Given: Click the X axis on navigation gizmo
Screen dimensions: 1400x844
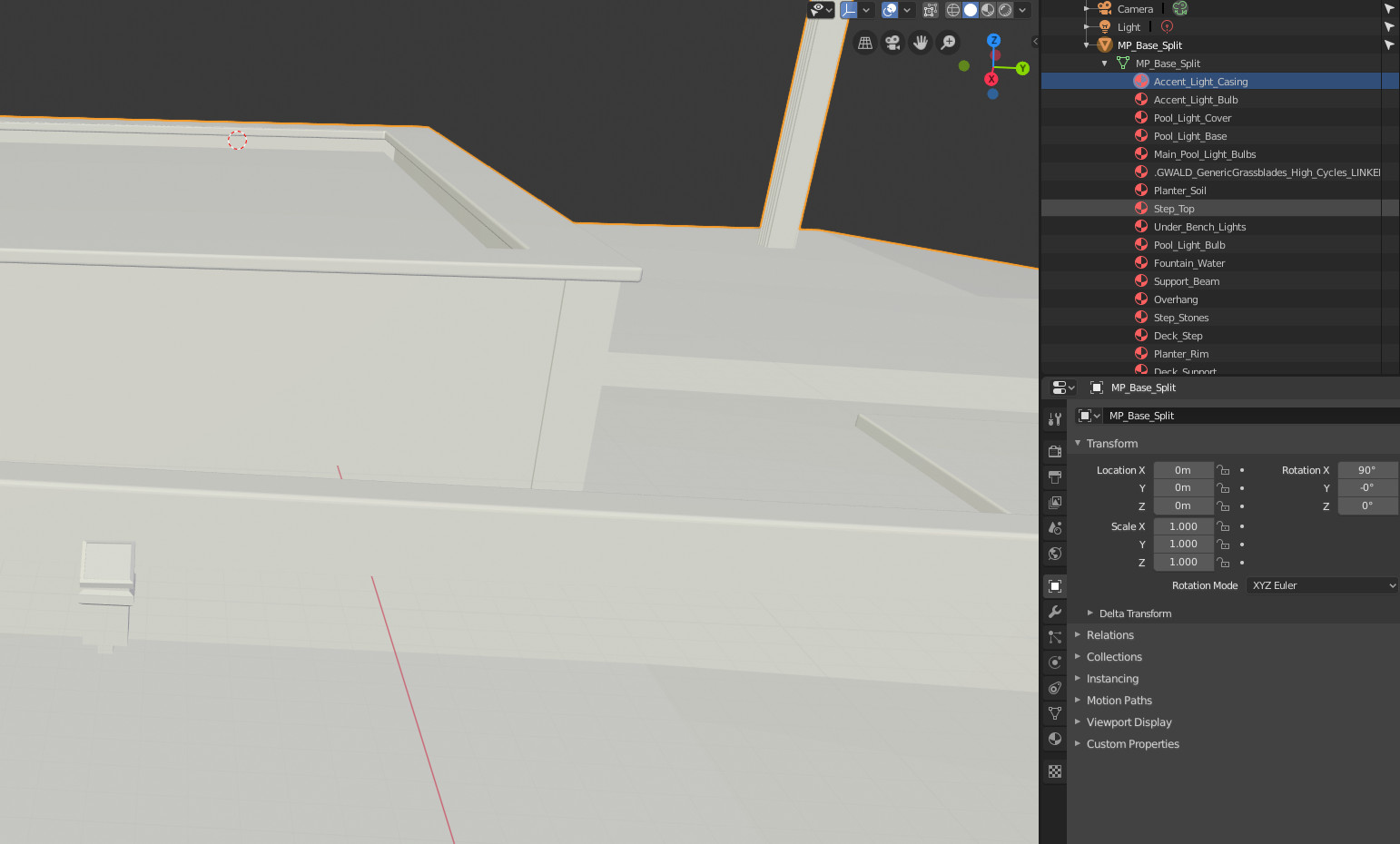Looking at the screenshot, I should [991, 79].
